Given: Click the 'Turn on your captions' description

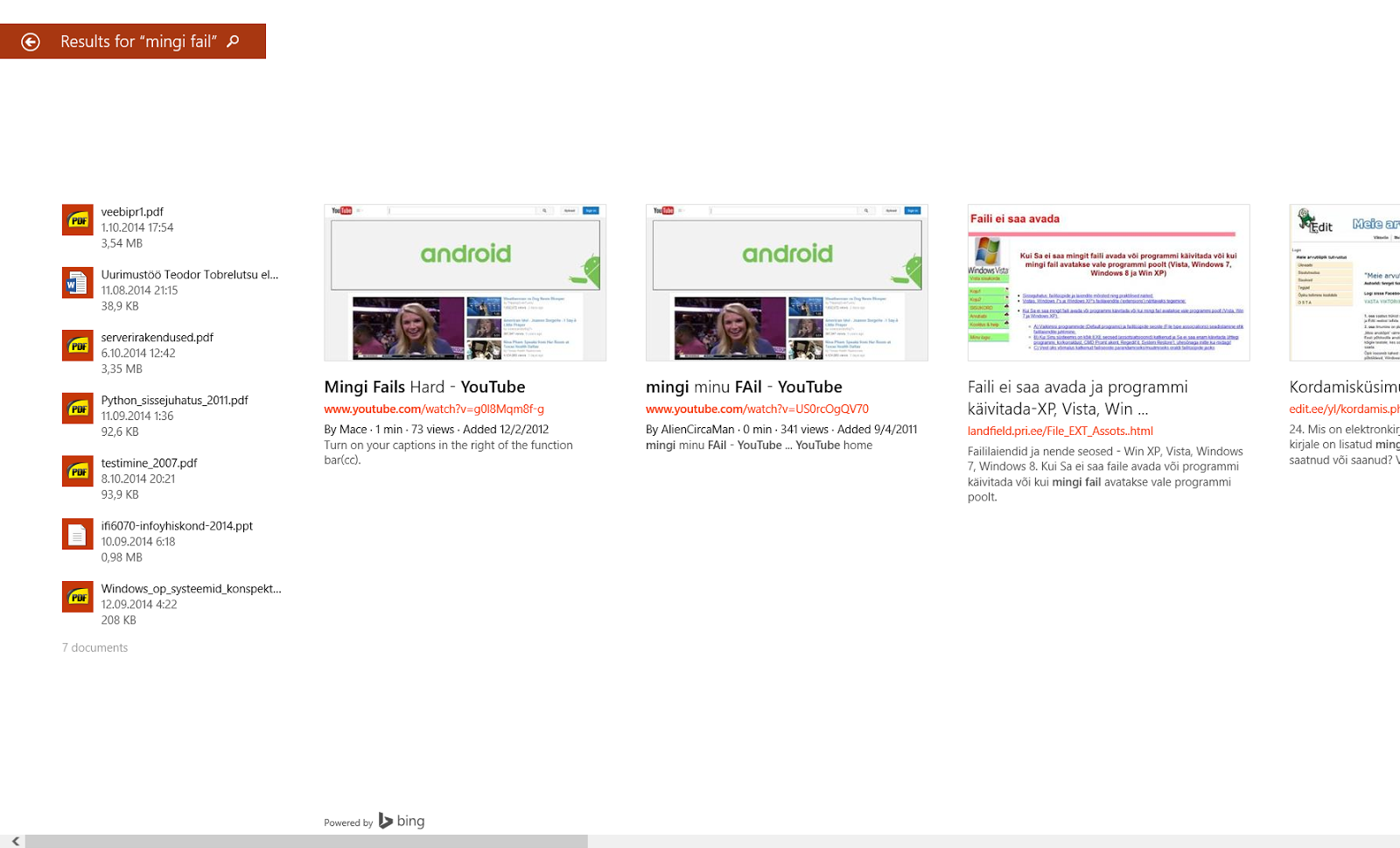Looking at the screenshot, I should [448, 452].
